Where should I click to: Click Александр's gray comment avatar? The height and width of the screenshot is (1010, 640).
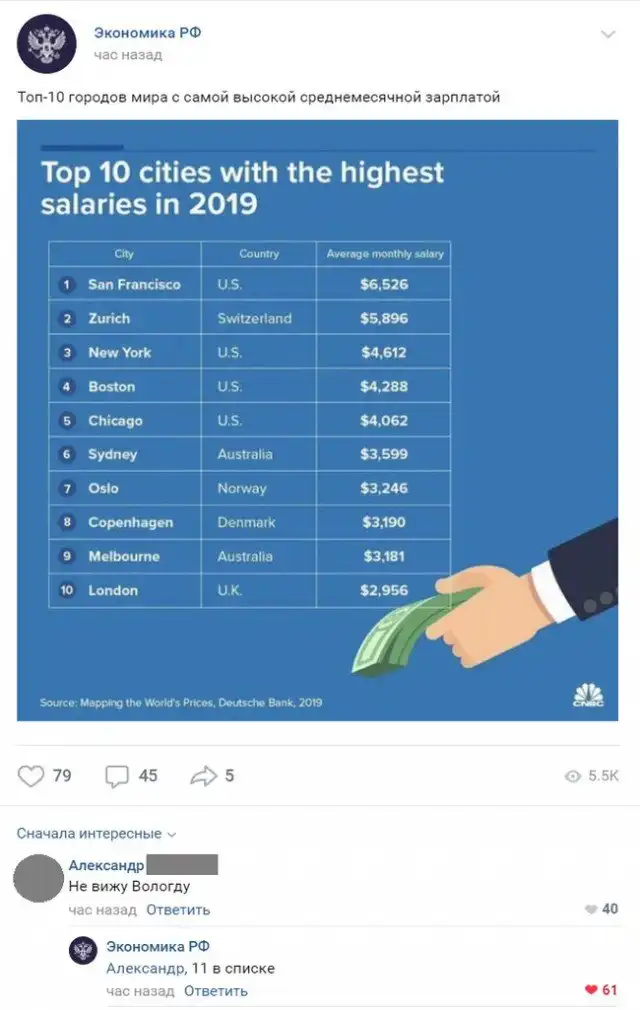pyautogui.click(x=40, y=879)
